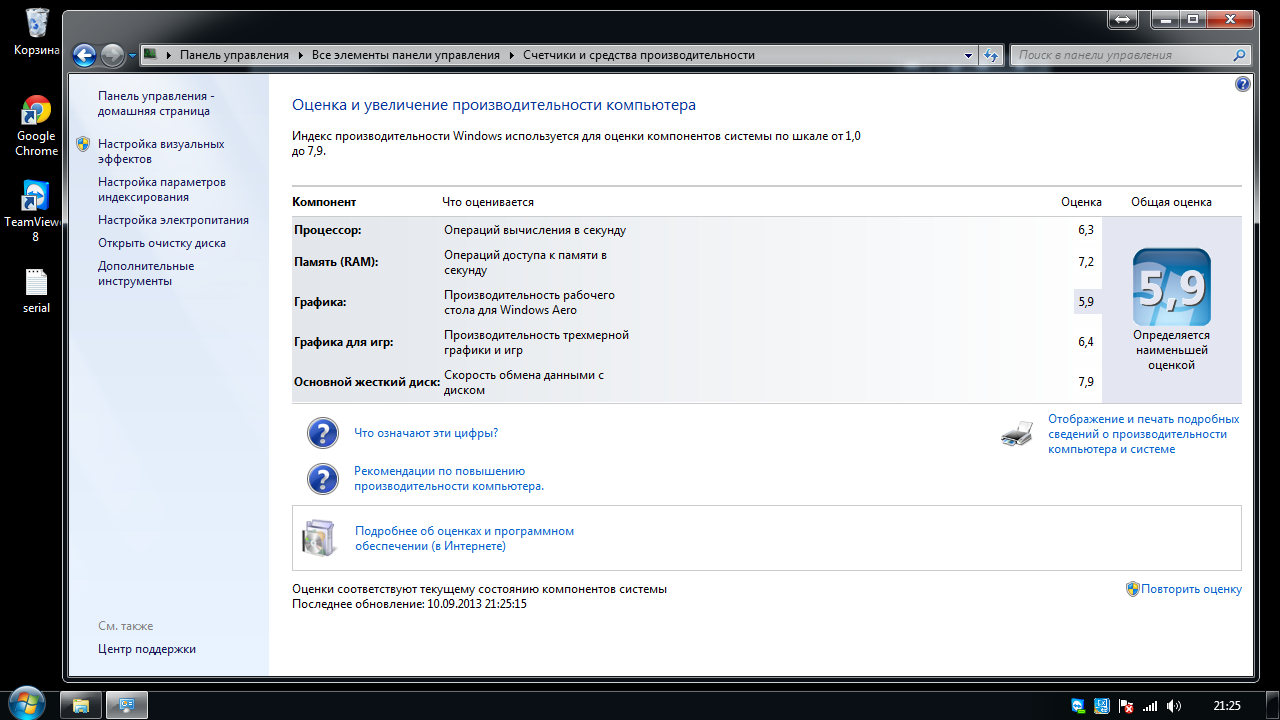Click the printer icon for detailed report
The height and width of the screenshot is (720, 1280).
coord(1016,434)
